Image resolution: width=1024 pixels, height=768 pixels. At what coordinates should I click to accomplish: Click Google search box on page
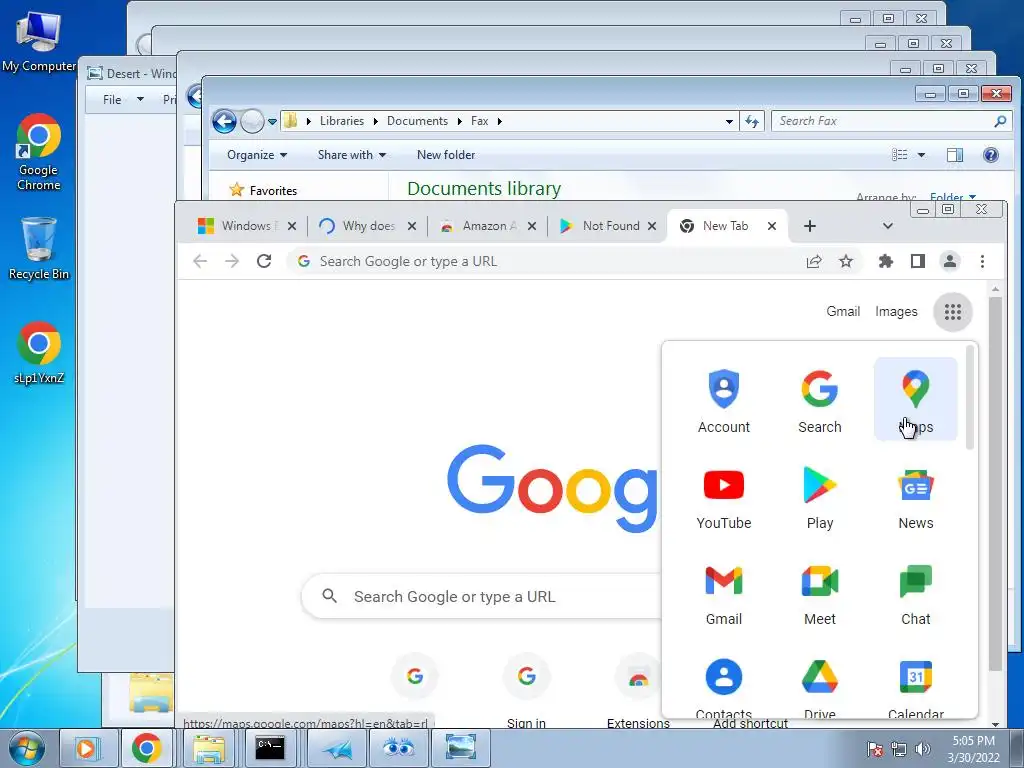click(483, 596)
